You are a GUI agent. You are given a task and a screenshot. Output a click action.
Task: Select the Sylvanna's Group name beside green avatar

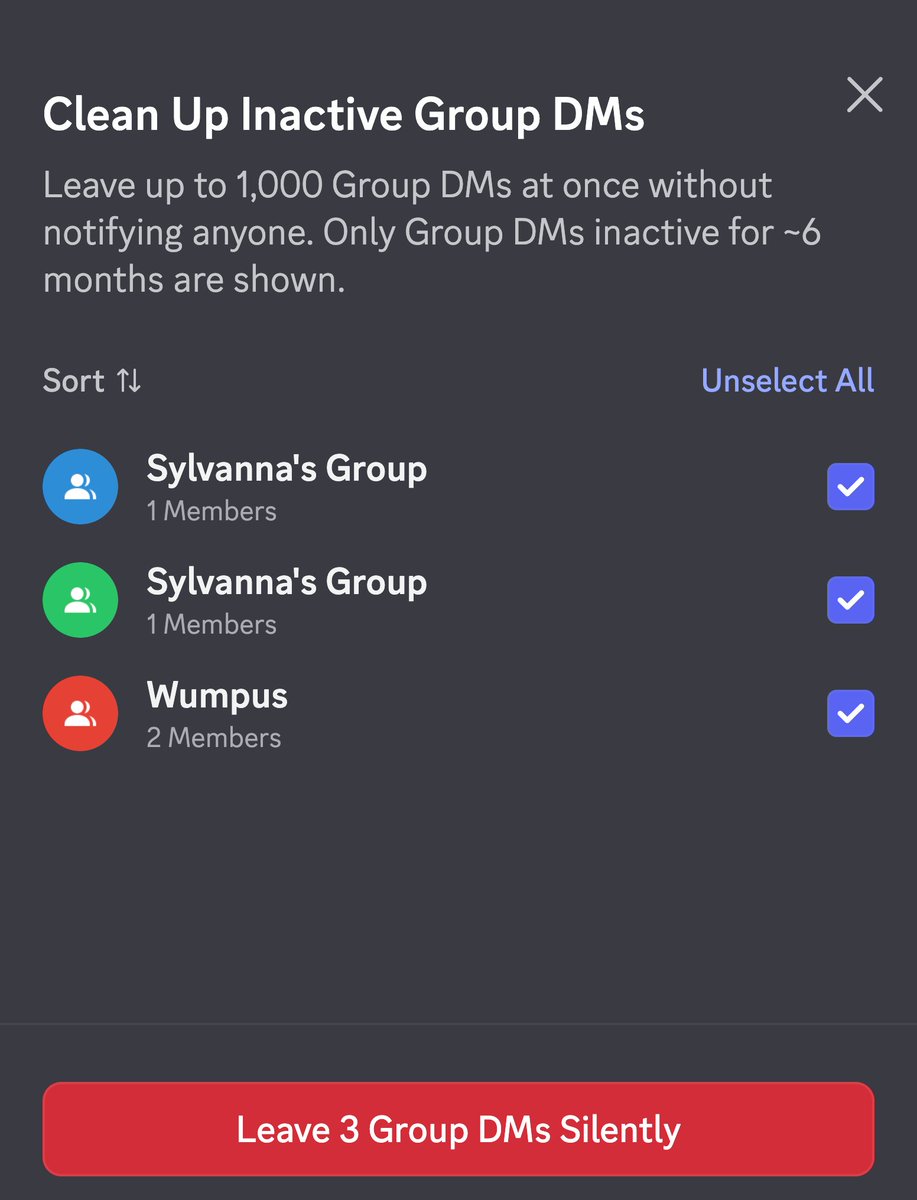[x=287, y=582]
